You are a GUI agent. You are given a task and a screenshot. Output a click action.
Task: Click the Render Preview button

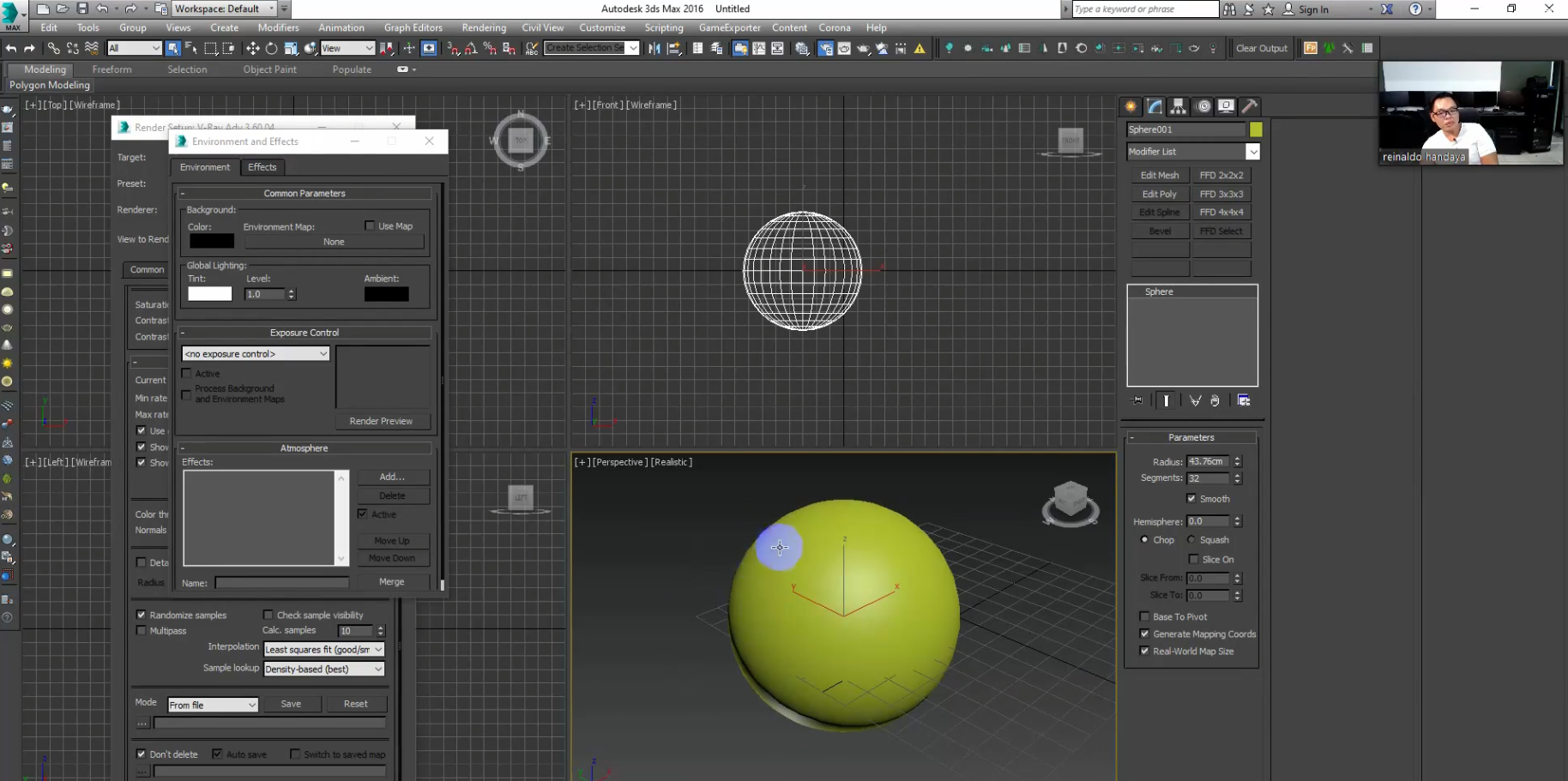[382, 421]
